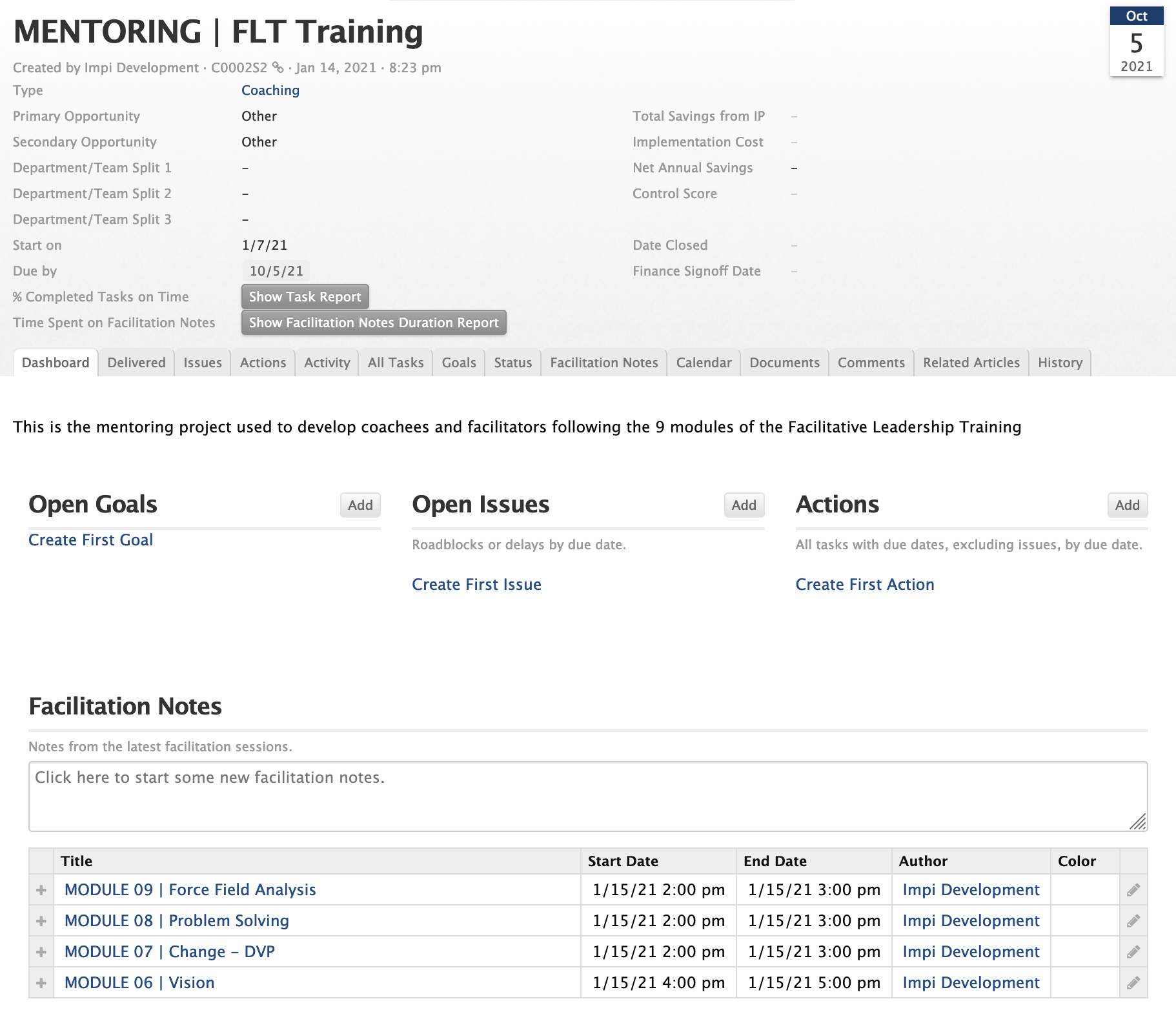The height and width of the screenshot is (1012, 1176).
Task: Click the Due by 10/5/21 date field
Action: coord(276,271)
